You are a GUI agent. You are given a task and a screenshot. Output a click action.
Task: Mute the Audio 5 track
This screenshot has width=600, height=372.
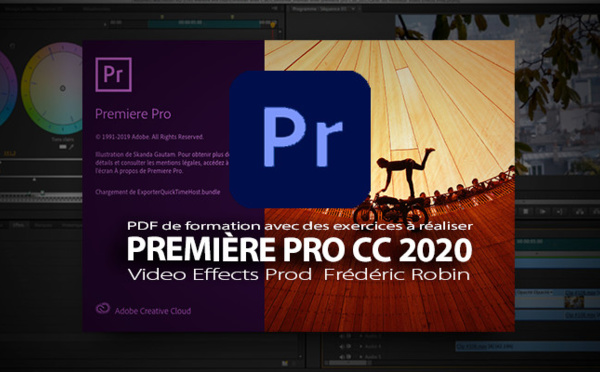click(342, 357)
